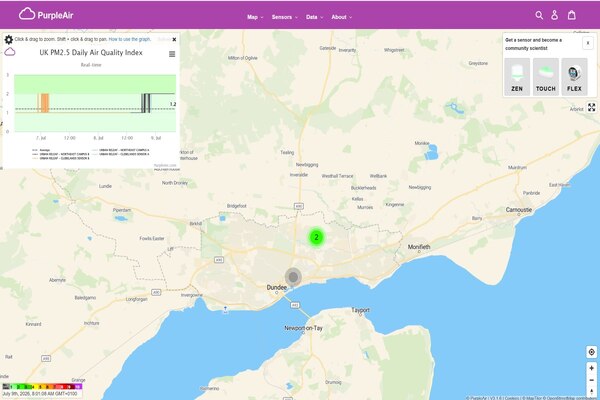Toggle fullscreen map view icon
600x400 pixels.
pos(592,107)
